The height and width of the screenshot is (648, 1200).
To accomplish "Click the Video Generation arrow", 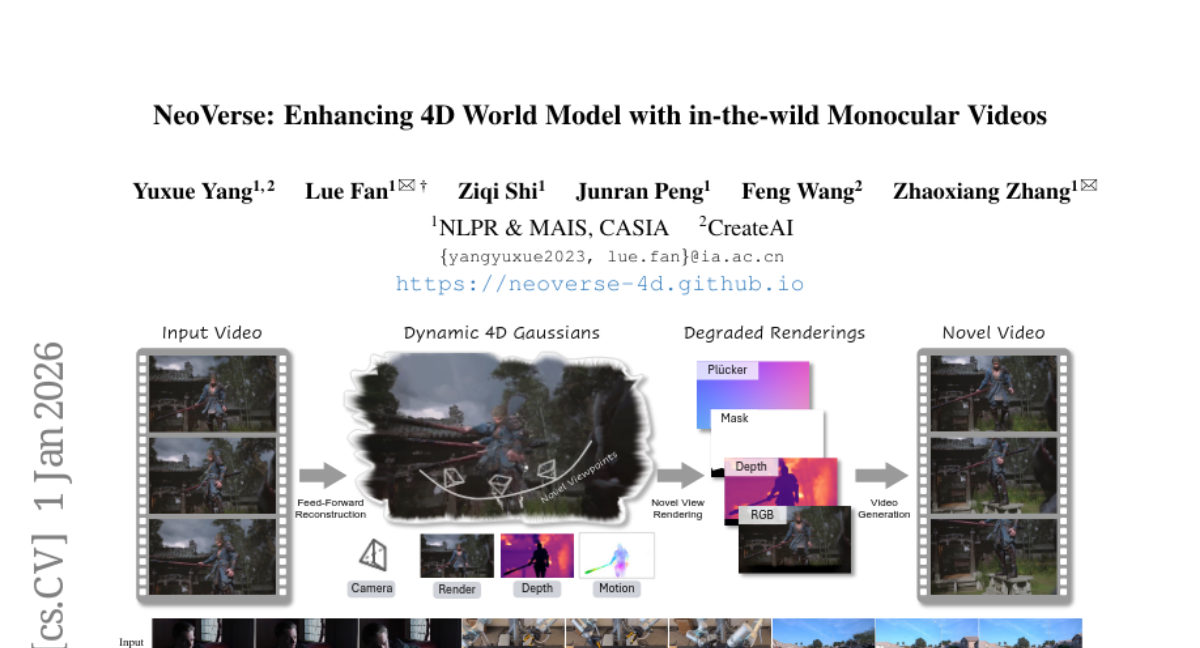I will [x=882, y=476].
